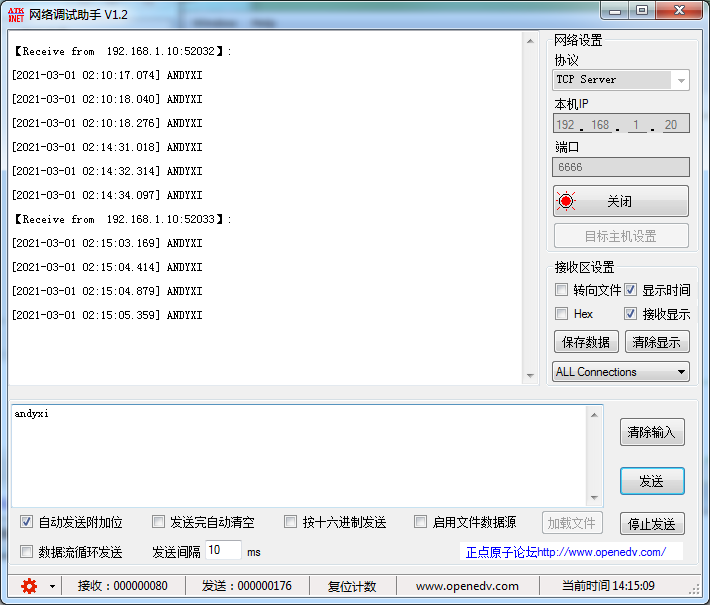Screen dimensions: 710x605
Task: Open the TCP Server protocol dropdown
Action: (621, 80)
